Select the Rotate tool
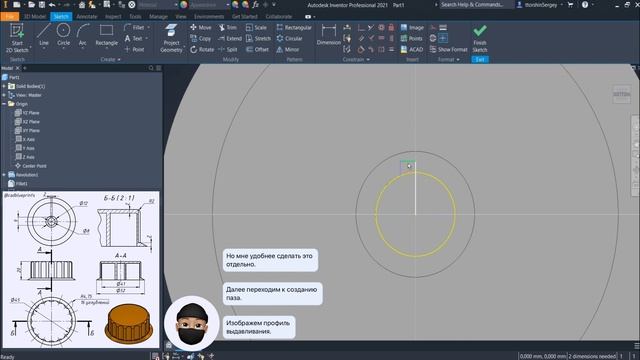Screen dimensions: 640x360 (202, 49)
